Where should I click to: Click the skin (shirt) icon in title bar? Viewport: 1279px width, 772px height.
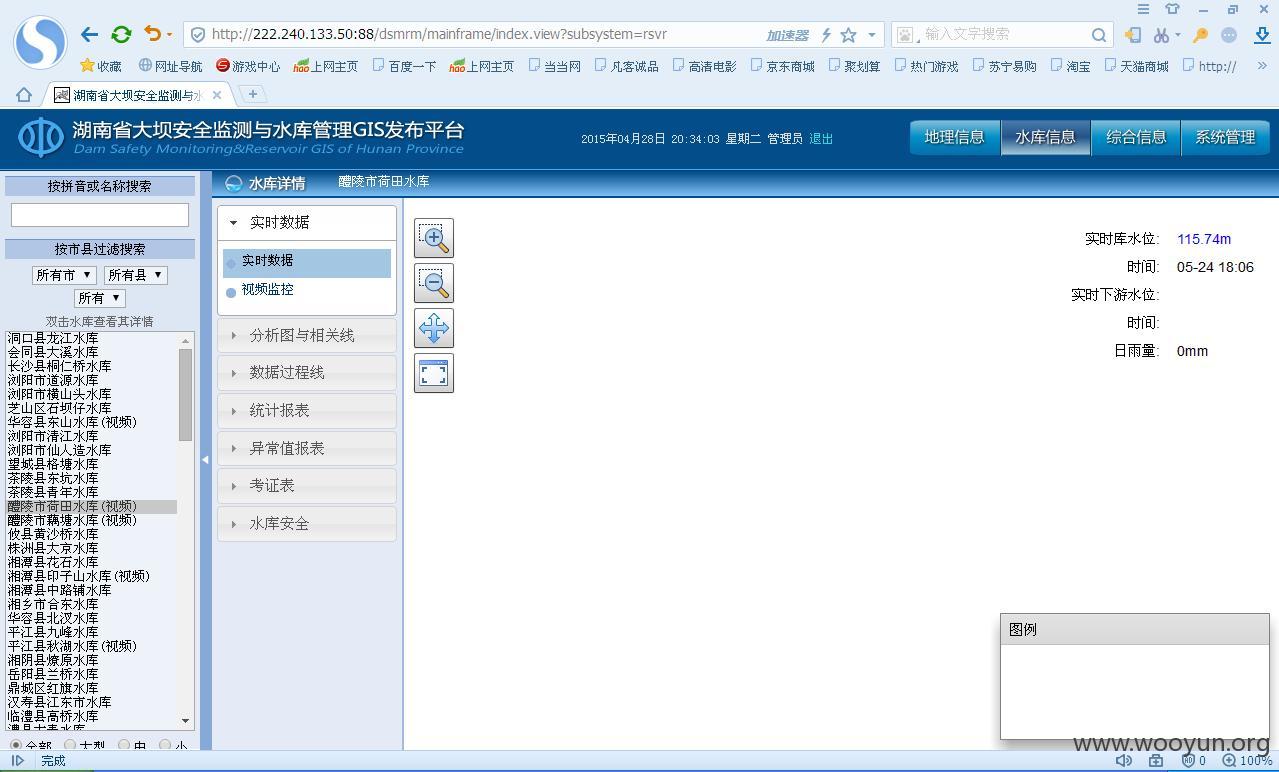(1172, 9)
